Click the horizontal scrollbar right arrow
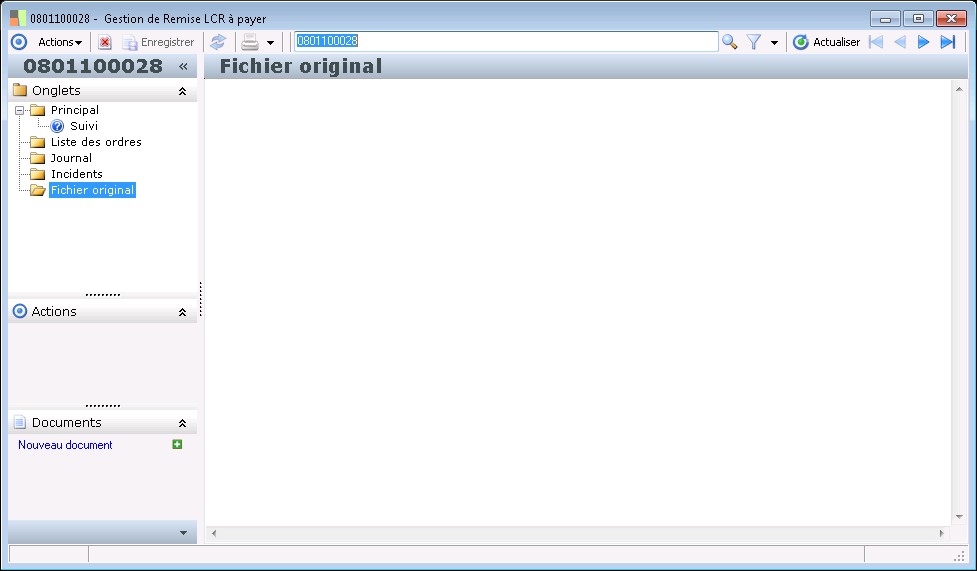 point(941,534)
